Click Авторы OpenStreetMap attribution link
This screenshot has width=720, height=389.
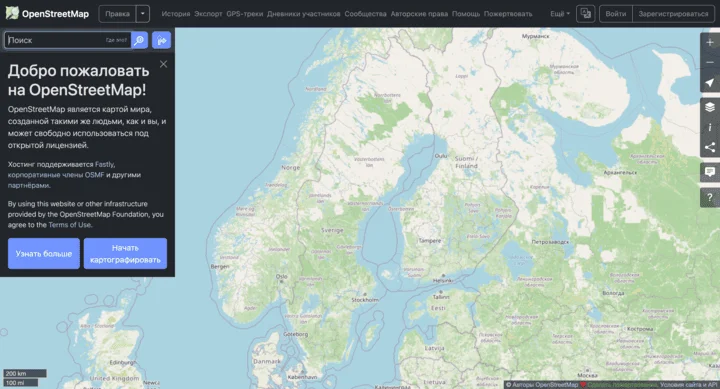coord(545,385)
